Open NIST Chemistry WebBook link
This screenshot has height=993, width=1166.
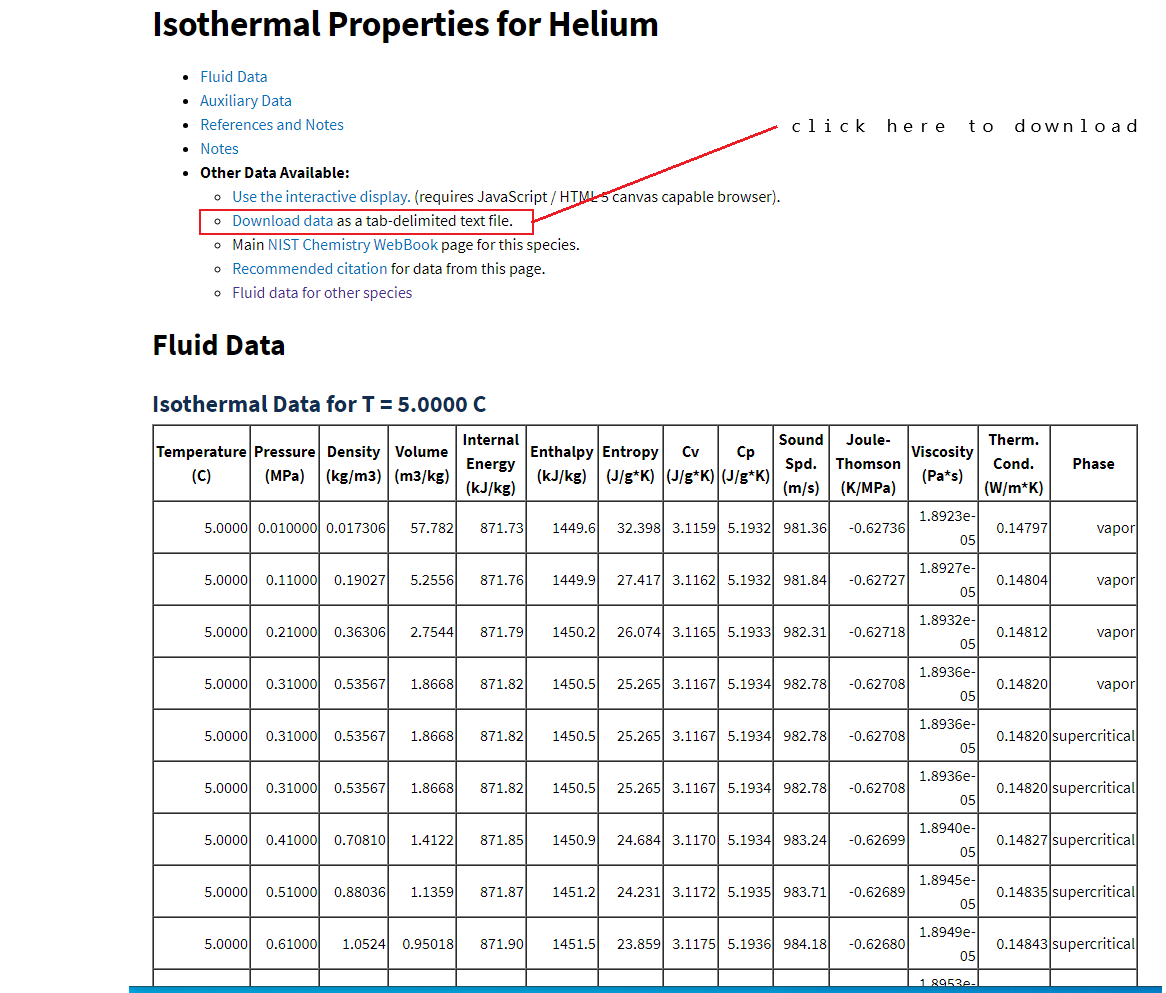[352, 245]
